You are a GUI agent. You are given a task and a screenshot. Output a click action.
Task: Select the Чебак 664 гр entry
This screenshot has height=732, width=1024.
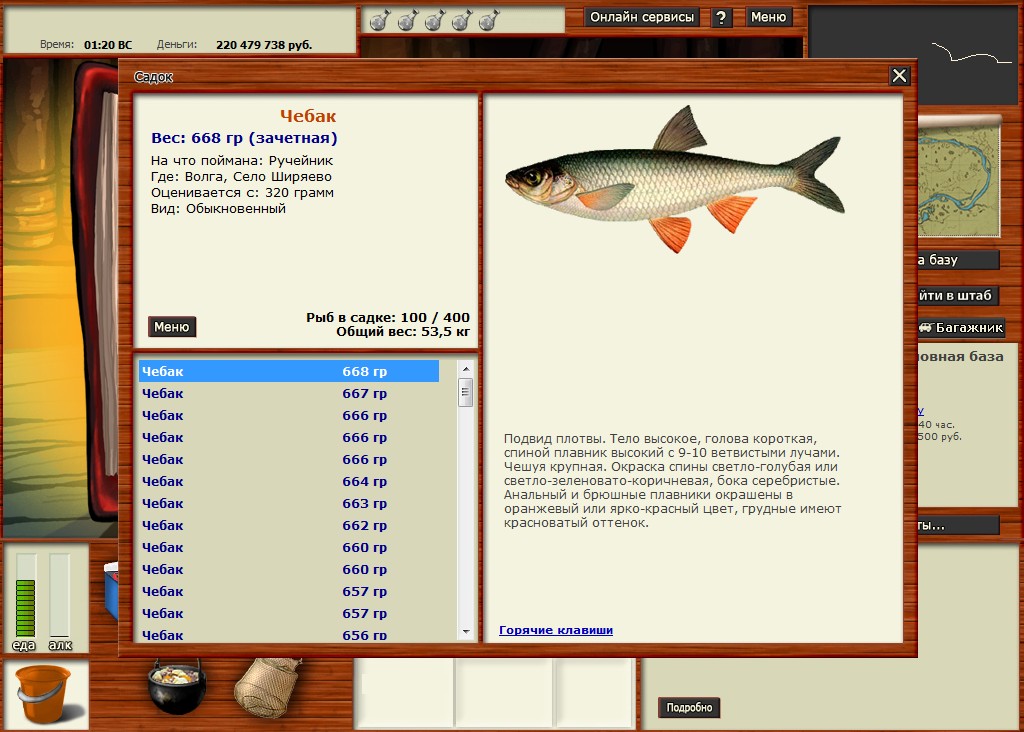tap(288, 482)
